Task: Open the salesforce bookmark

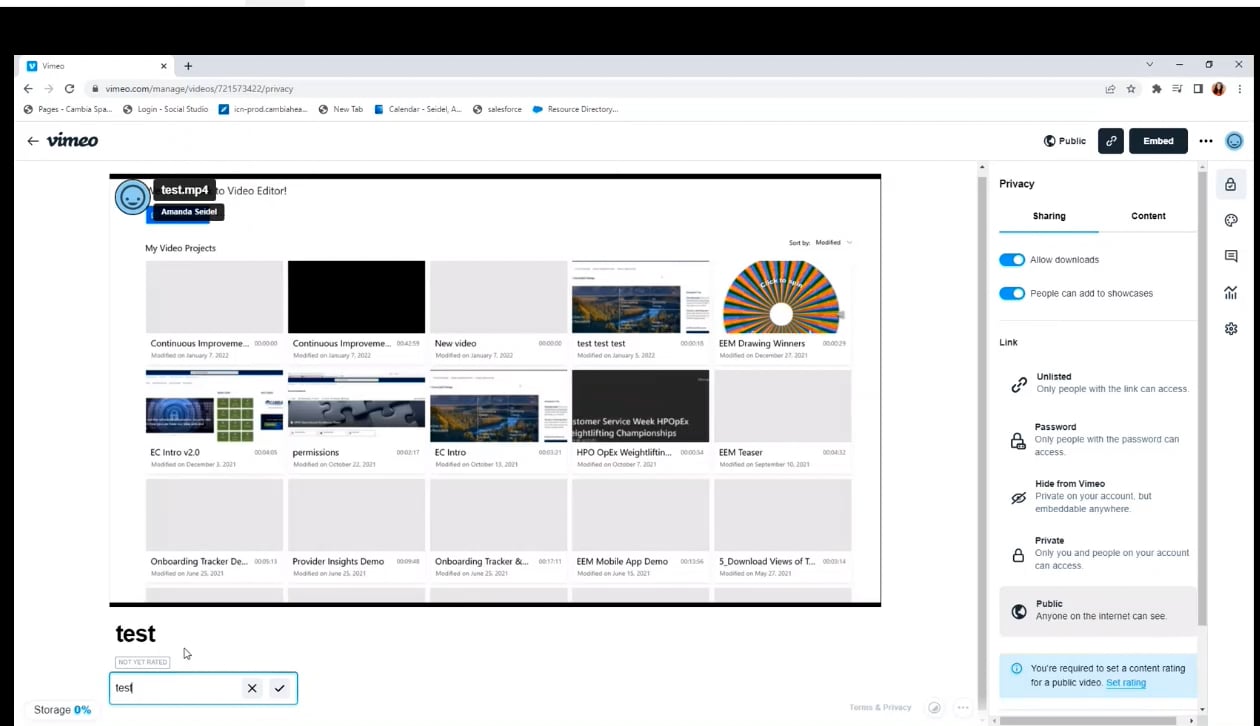Action: 497,109
